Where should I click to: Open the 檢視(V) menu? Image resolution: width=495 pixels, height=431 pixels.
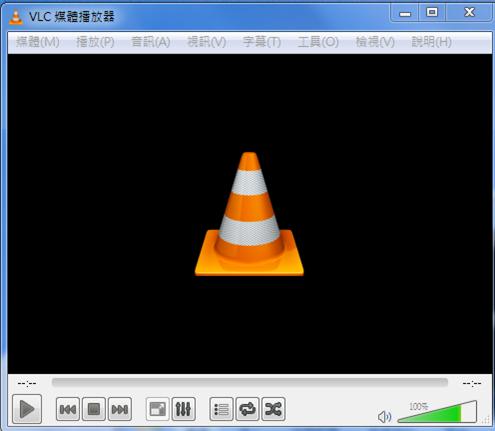pos(375,42)
